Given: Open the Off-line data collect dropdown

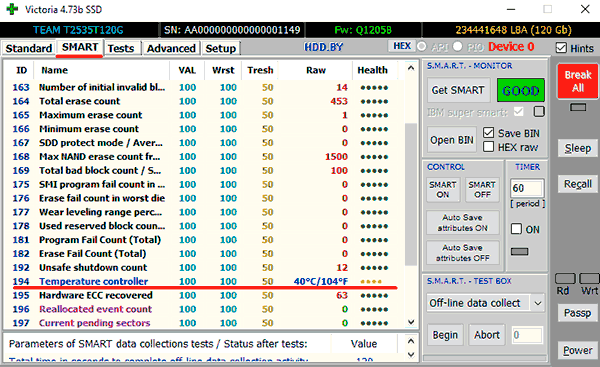Looking at the screenshot, I should click(x=485, y=303).
